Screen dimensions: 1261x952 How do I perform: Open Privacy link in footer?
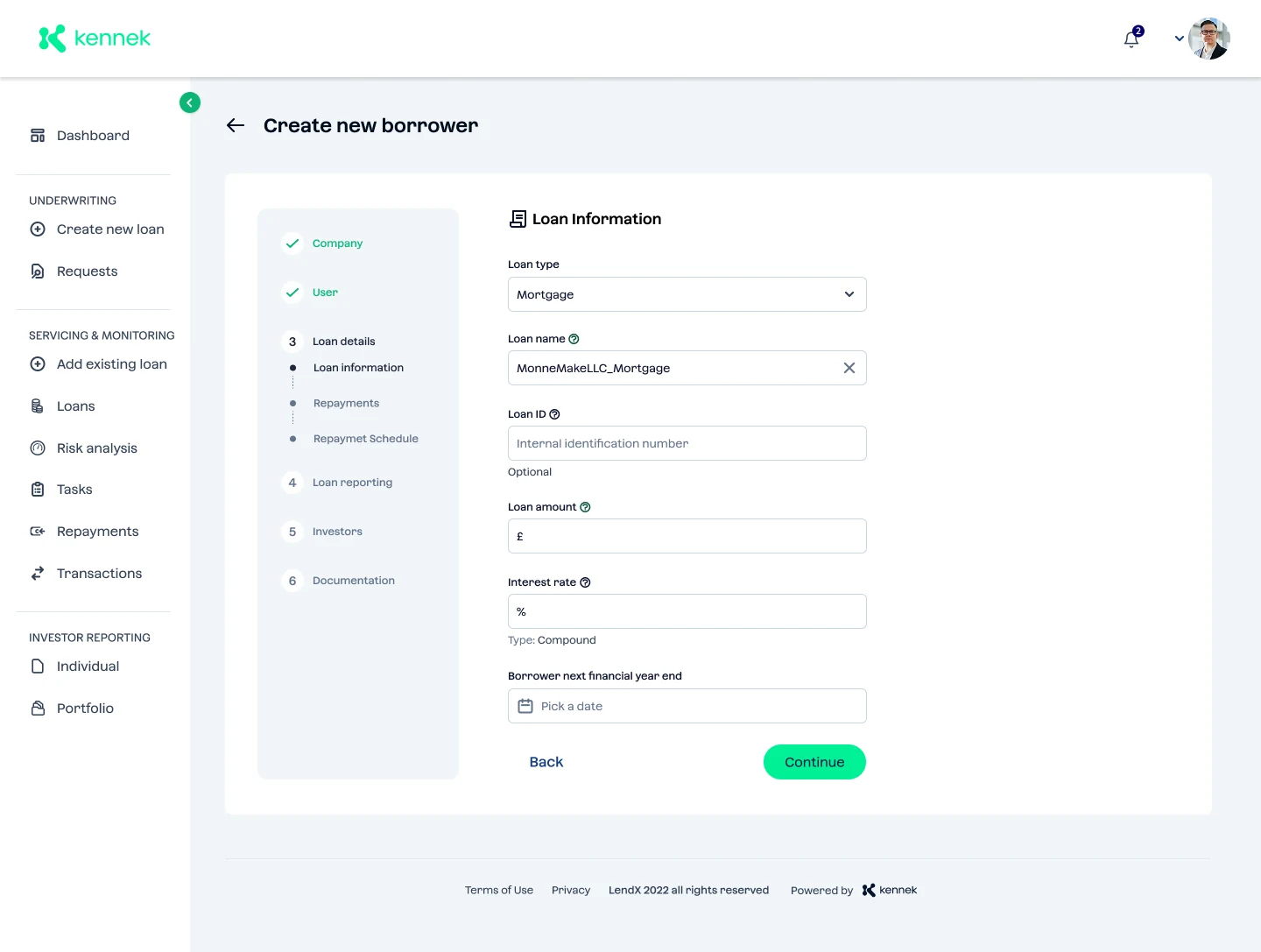[571, 890]
